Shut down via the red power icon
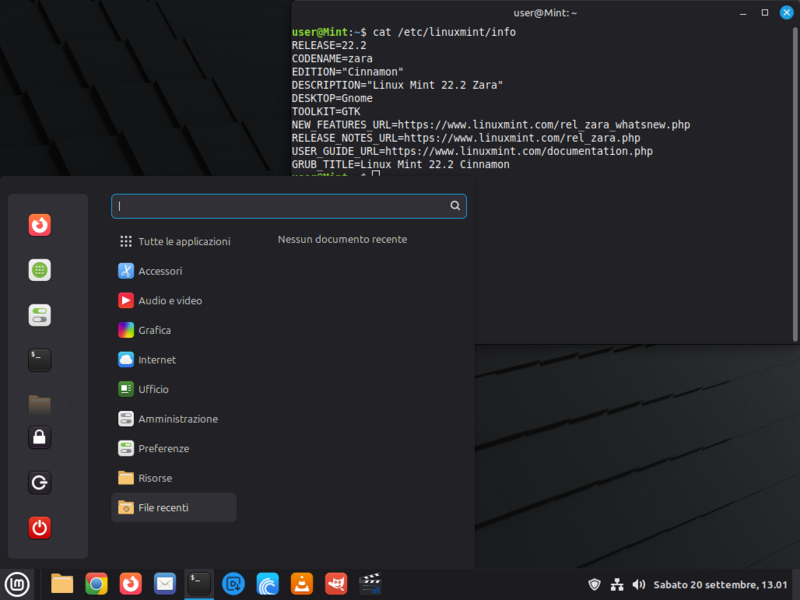 [x=39, y=528]
